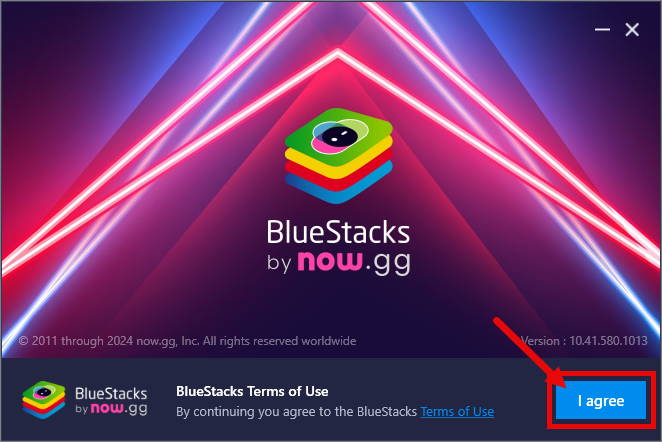Screen dimensions: 662x442
Task: Minimize the BlueStacks installer window
Action: (602, 30)
